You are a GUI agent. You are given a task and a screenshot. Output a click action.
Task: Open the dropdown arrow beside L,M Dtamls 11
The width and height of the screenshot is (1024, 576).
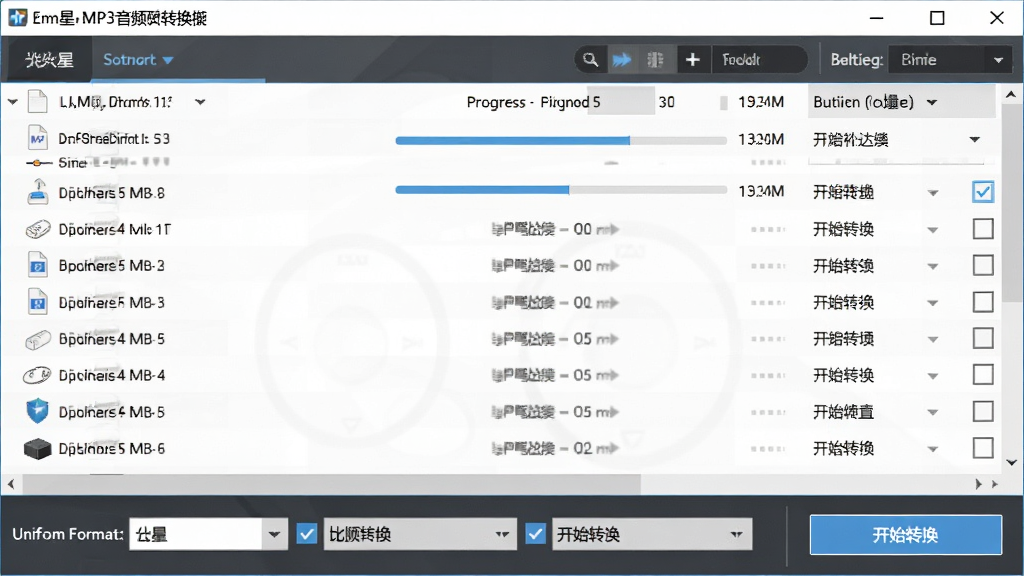pos(200,102)
